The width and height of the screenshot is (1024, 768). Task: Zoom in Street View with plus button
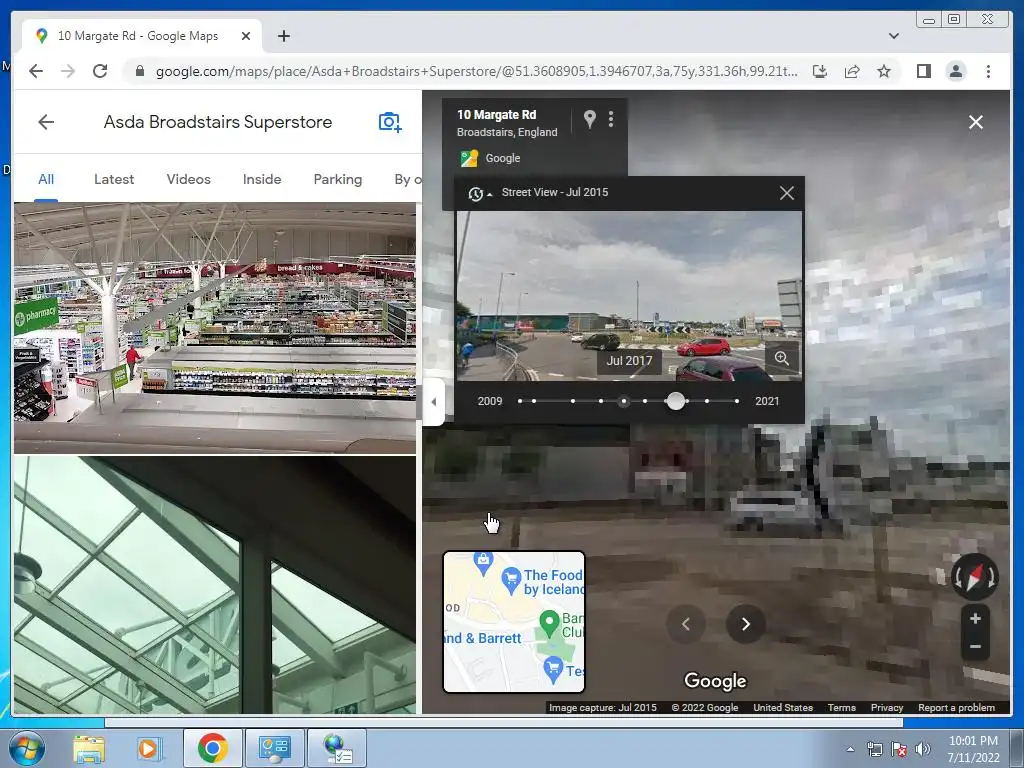coord(975,618)
